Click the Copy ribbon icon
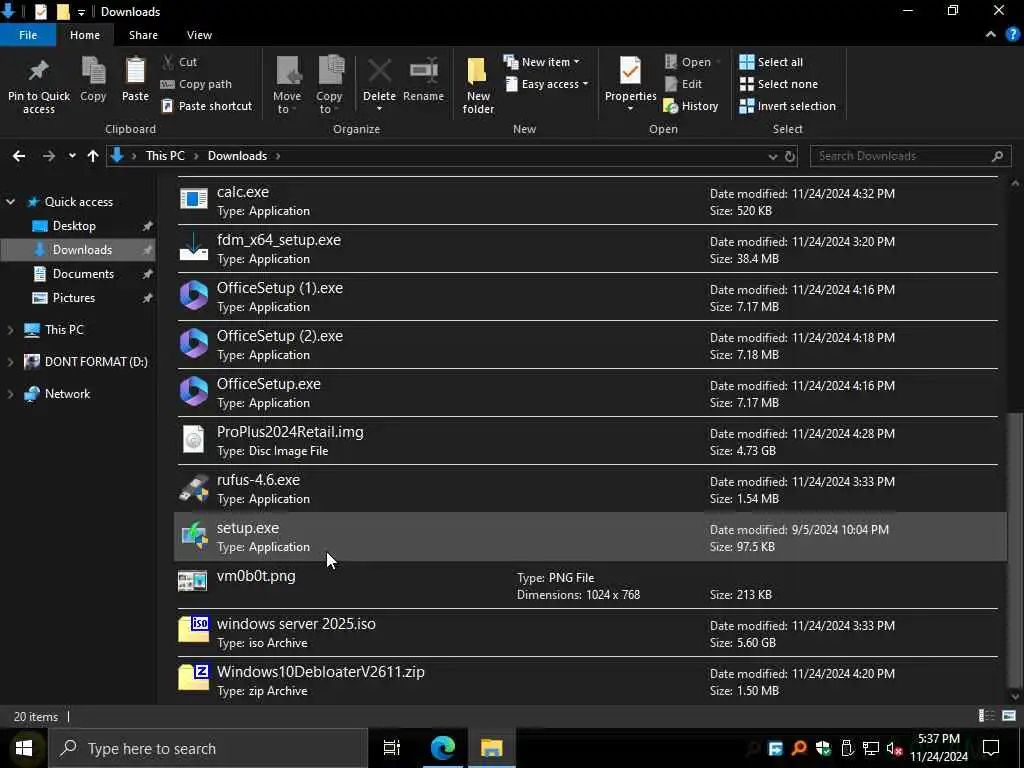The width and height of the screenshot is (1024, 768). click(x=93, y=71)
